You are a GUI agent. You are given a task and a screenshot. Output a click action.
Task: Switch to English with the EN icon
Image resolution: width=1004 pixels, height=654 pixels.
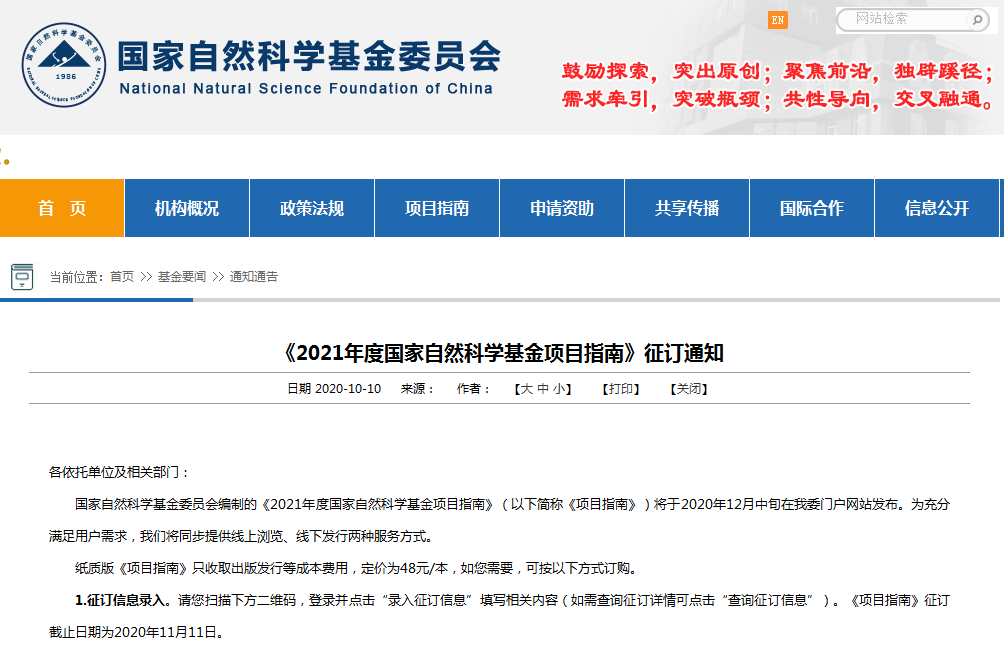(x=778, y=20)
